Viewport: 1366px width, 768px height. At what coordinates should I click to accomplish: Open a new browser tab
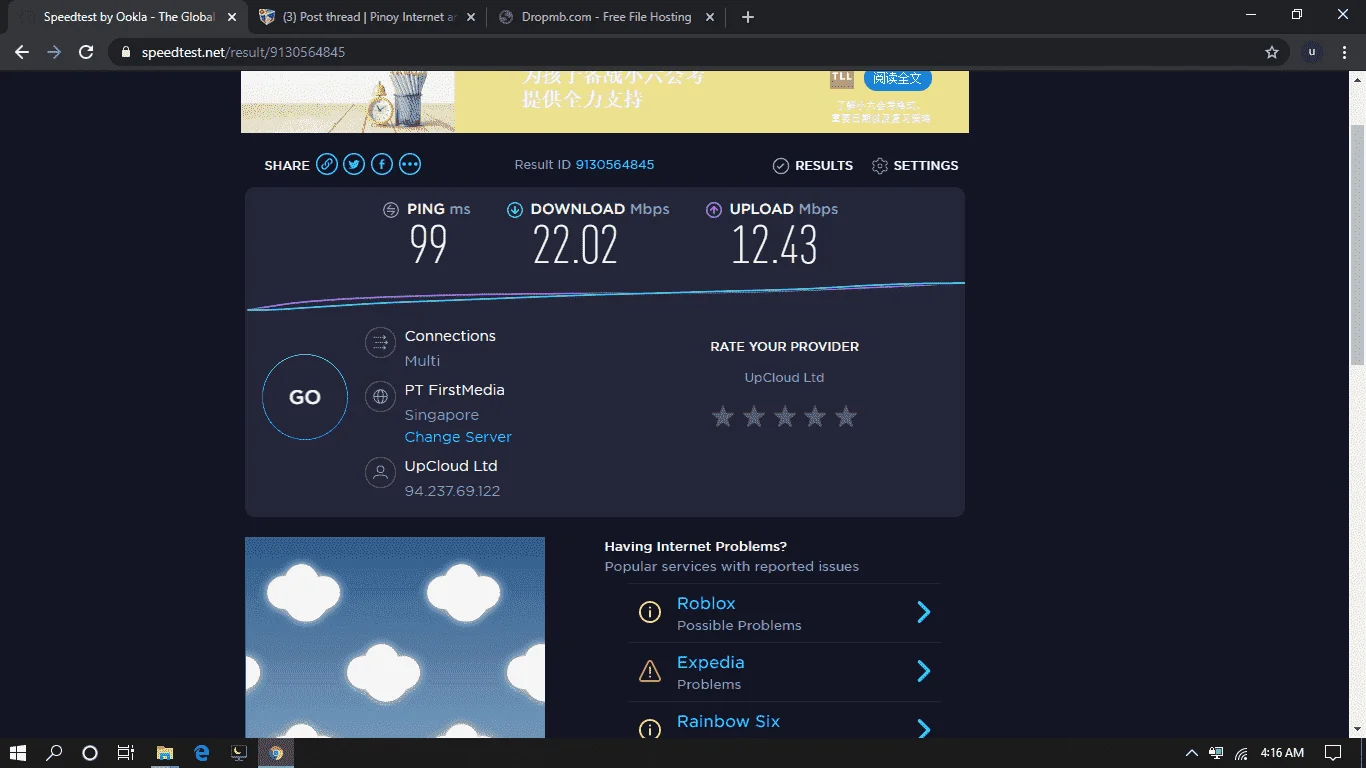pos(748,17)
